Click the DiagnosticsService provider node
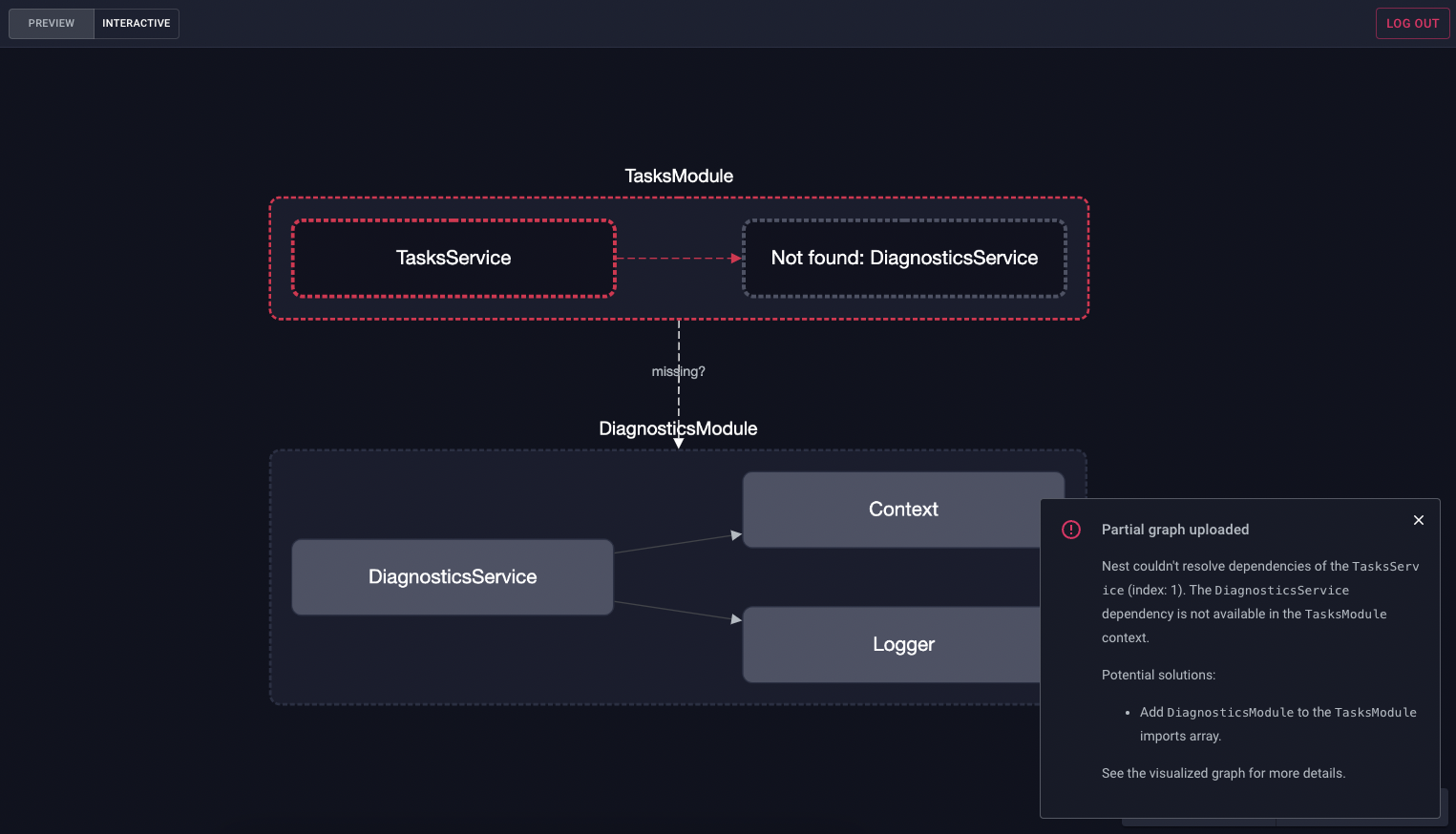Image resolution: width=1456 pixels, height=834 pixels. 453,577
